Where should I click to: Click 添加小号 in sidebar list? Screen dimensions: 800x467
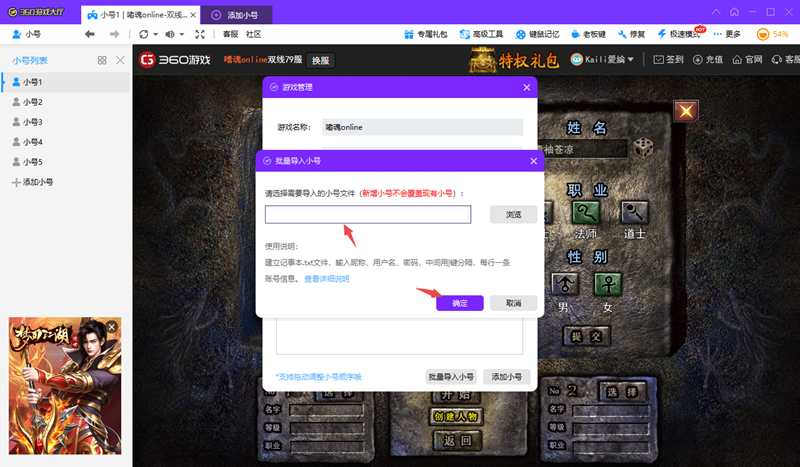coord(33,182)
